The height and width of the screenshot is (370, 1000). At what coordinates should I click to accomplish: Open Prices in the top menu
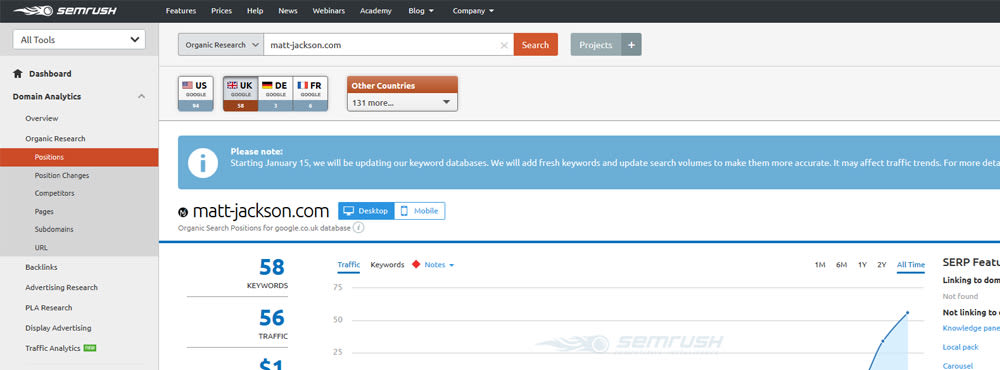click(221, 11)
